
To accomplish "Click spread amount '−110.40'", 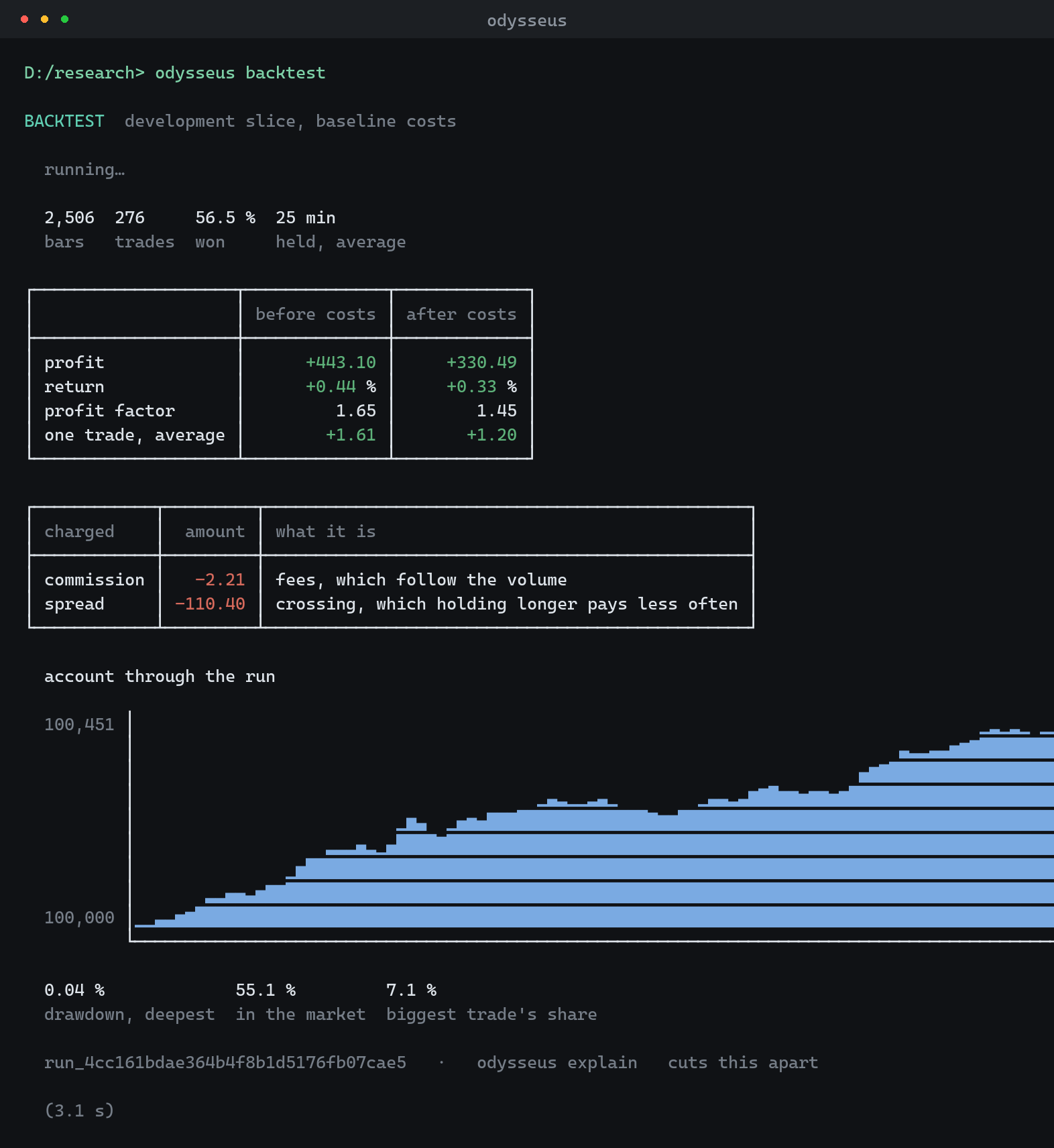I will [x=210, y=604].
